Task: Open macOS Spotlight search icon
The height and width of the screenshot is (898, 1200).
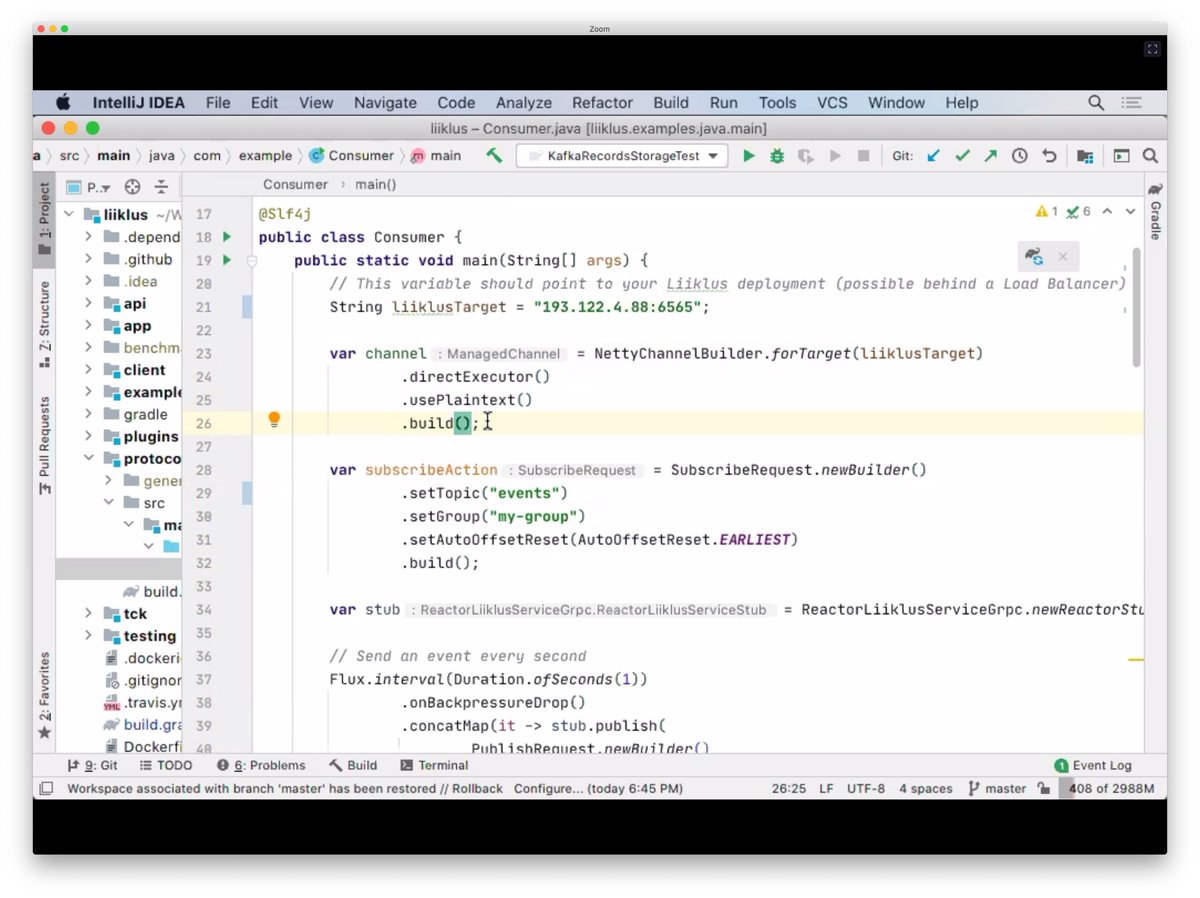Action: tap(1096, 102)
